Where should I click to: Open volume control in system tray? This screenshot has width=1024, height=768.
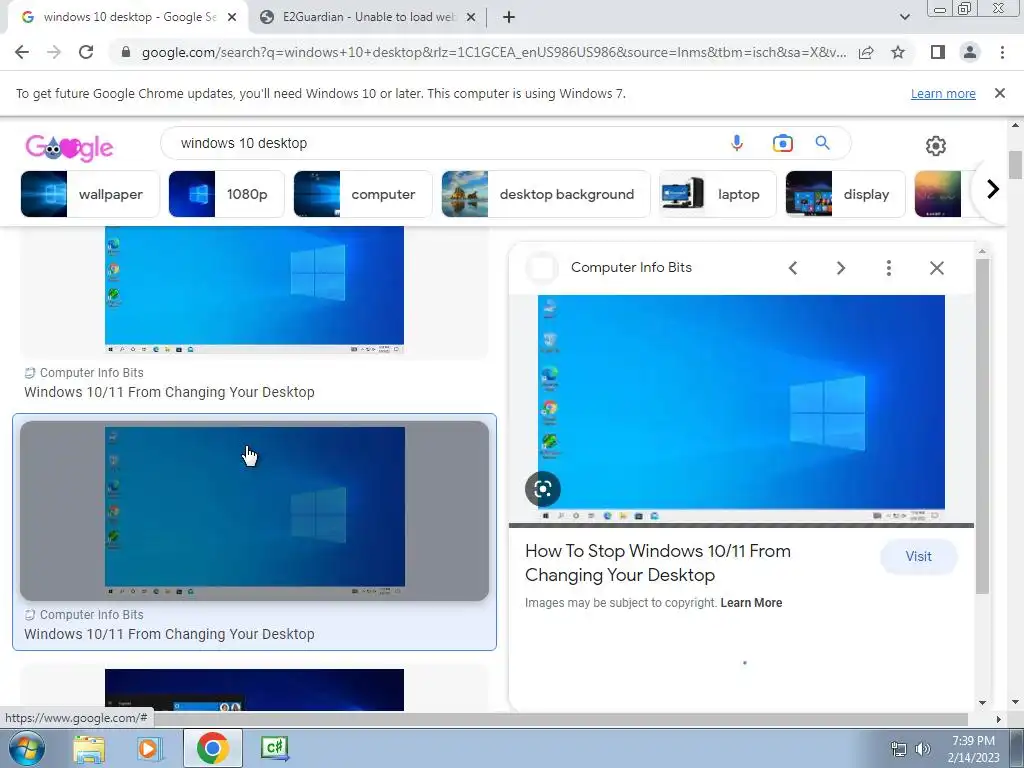922,749
